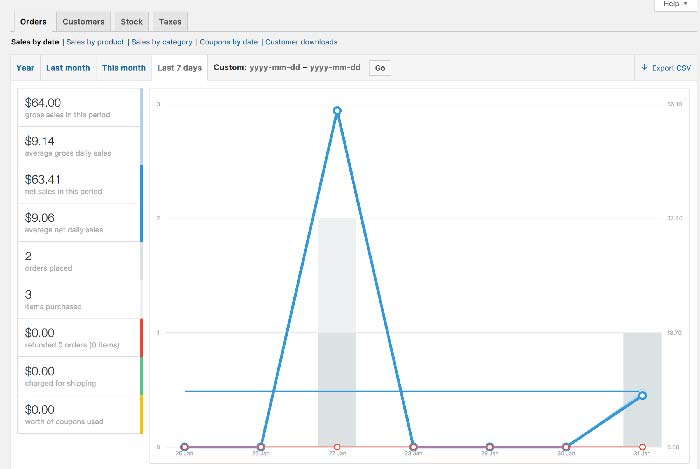The width and height of the screenshot is (700, 469).
Task: Open the Taxes tab
Action: 169,21
